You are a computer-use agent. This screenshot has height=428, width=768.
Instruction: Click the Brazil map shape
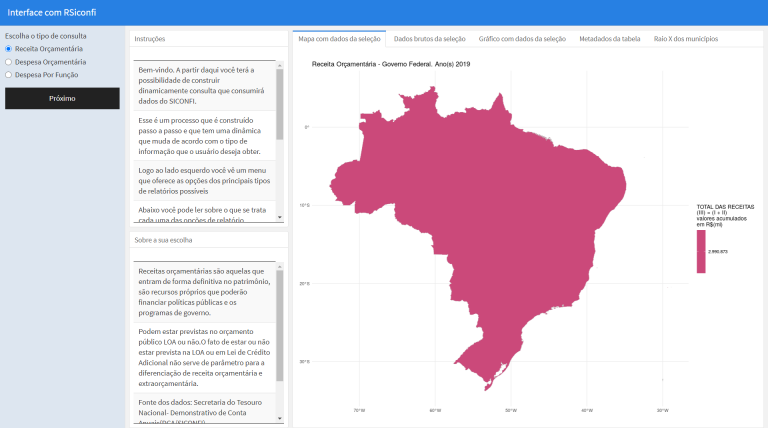500,220
